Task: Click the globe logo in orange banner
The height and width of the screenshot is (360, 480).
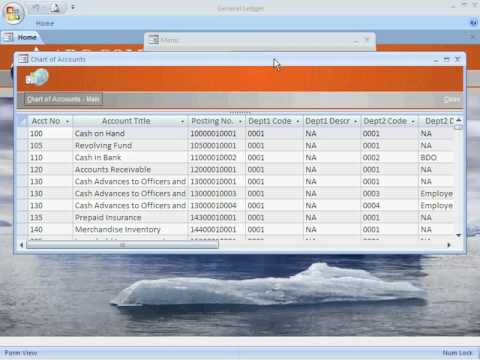Action: pos(37,77)
